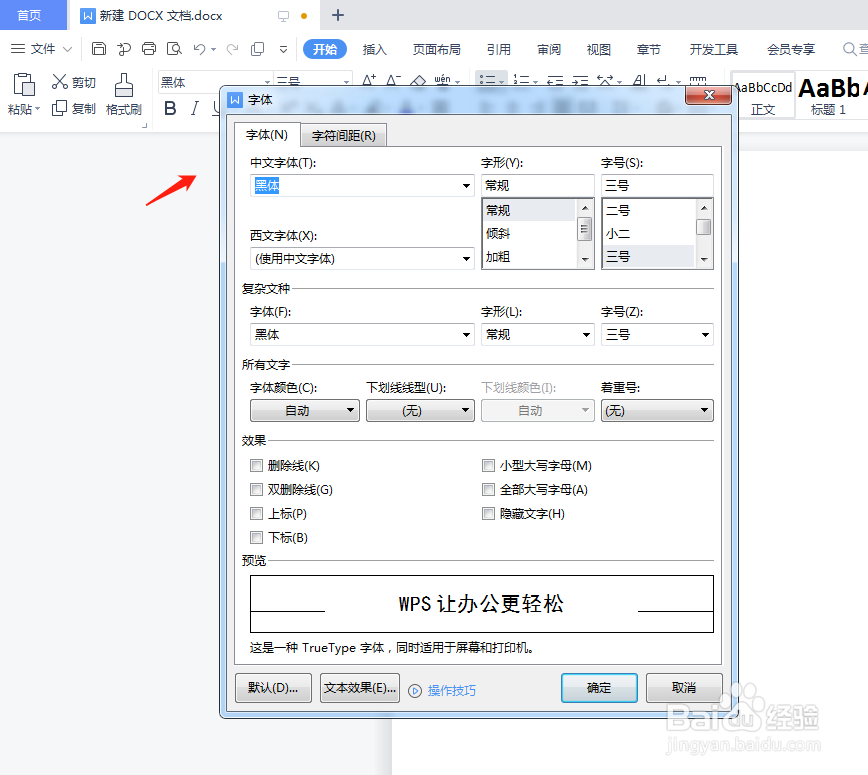Click the search magnifier icon in ribbon
Screen dimensions: 868x775
(x=849, y=49)
